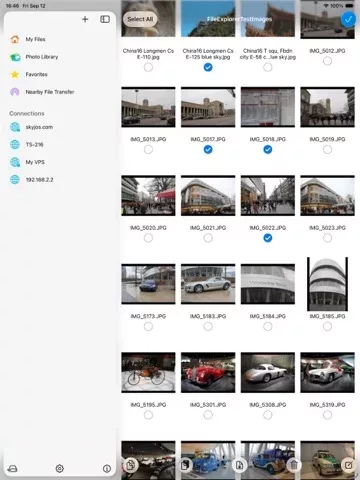Copy selected files with copy icon
This screenshot has height=480, width=360.
pyautogui.click(x=130, y=465)
